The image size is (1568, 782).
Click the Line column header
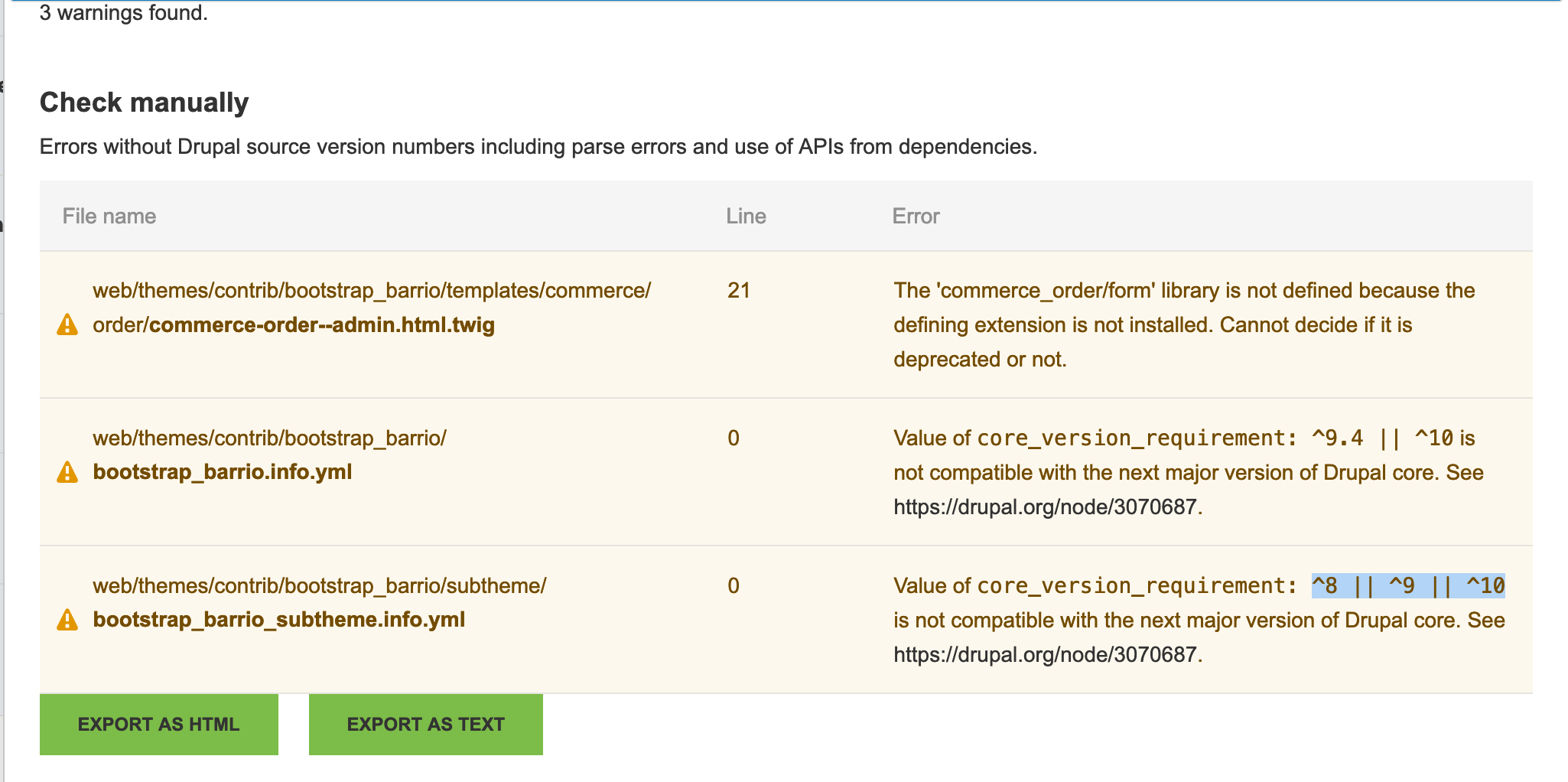746,216
